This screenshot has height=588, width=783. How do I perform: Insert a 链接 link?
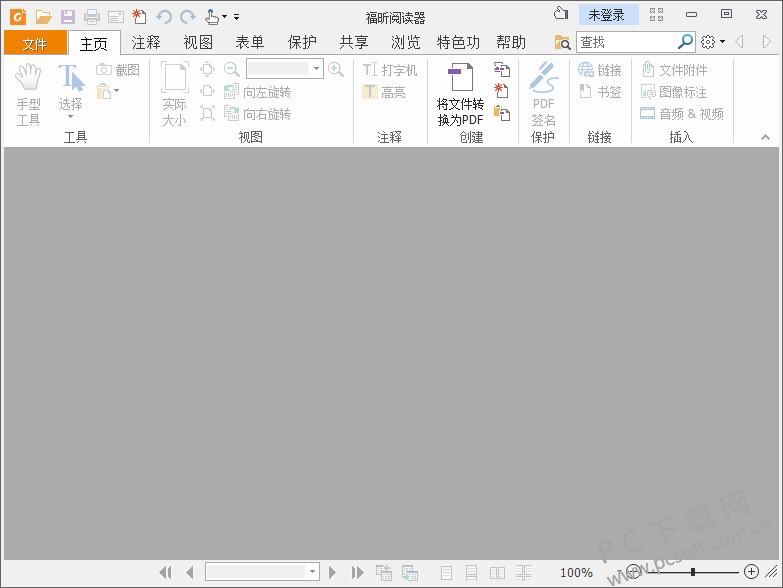pyautogui.click(x=600, y=70)
